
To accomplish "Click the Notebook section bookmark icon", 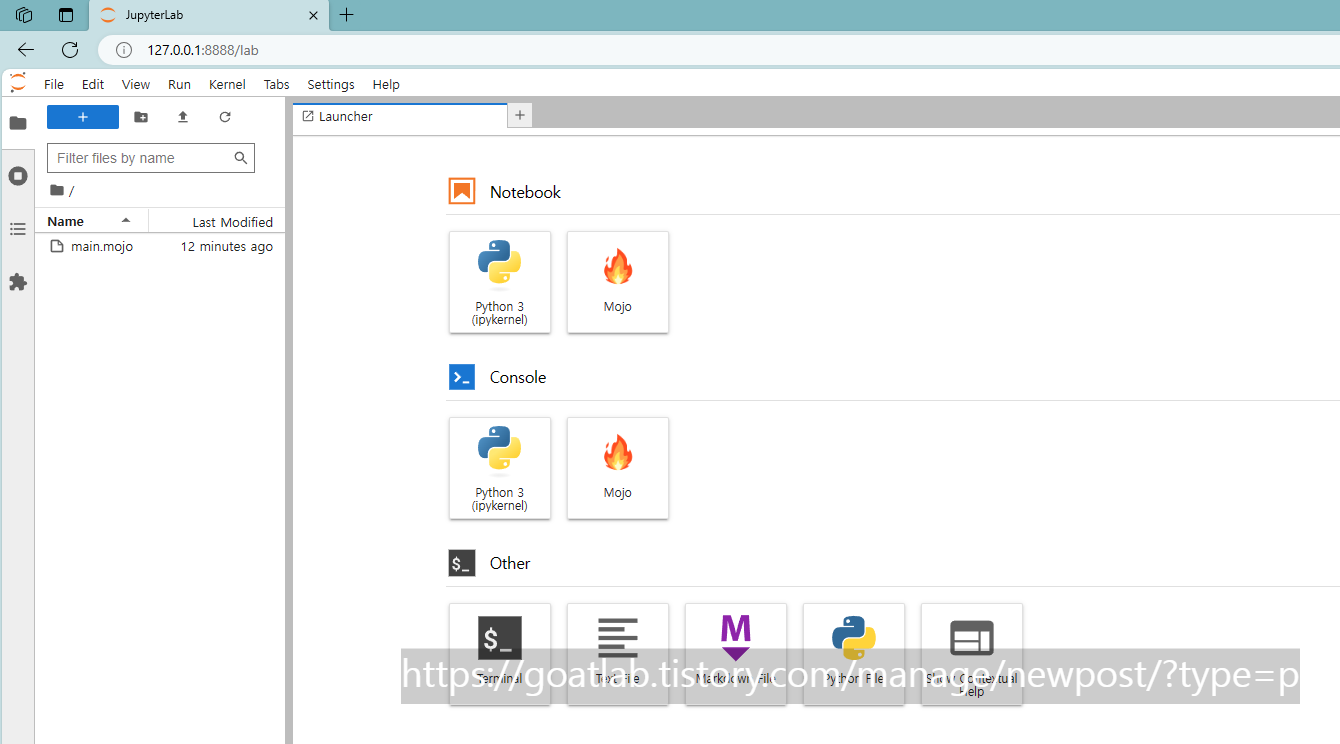I will tap(462, 191).
